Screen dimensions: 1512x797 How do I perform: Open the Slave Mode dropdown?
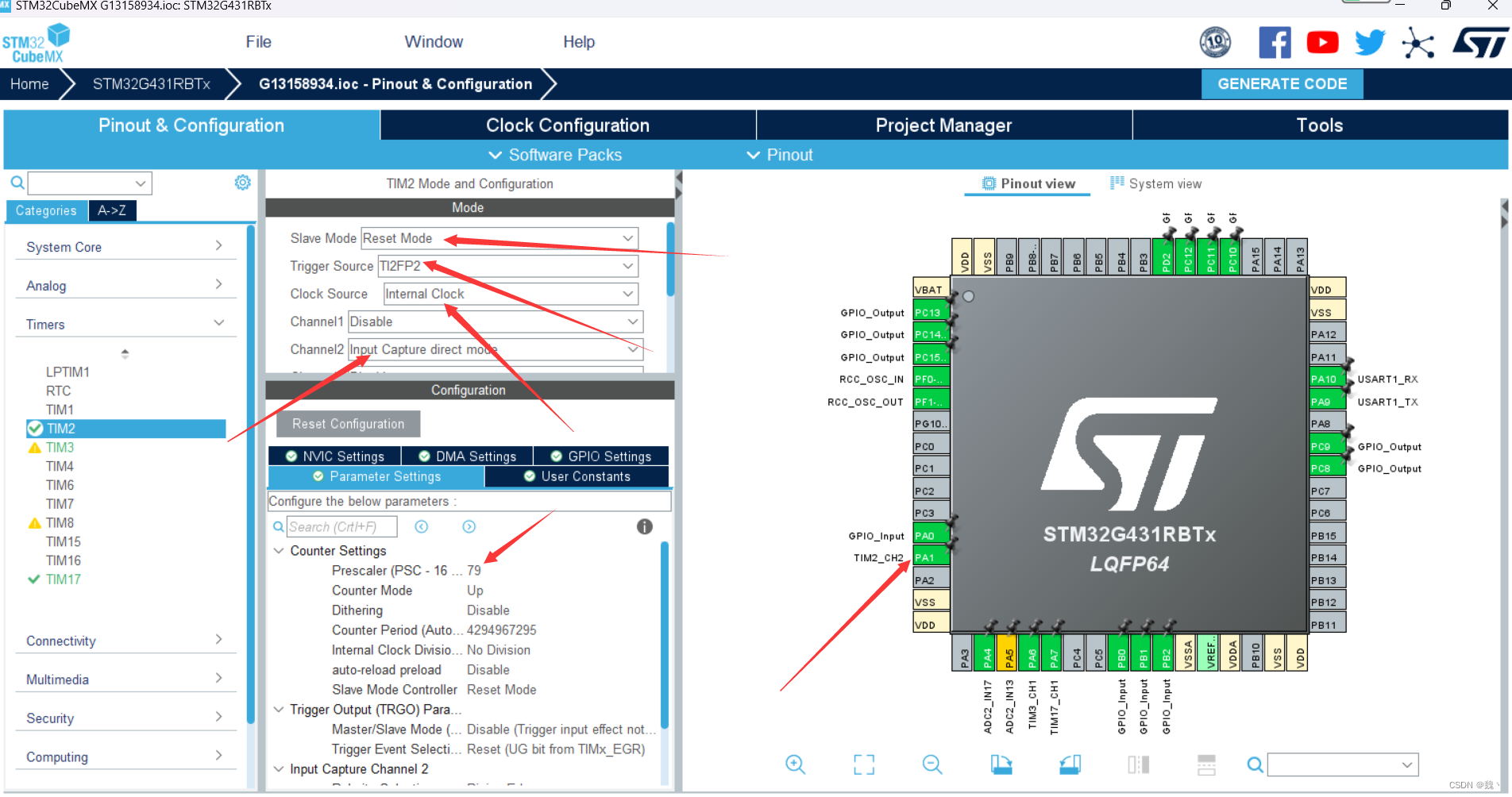click(x=499, y=238)
